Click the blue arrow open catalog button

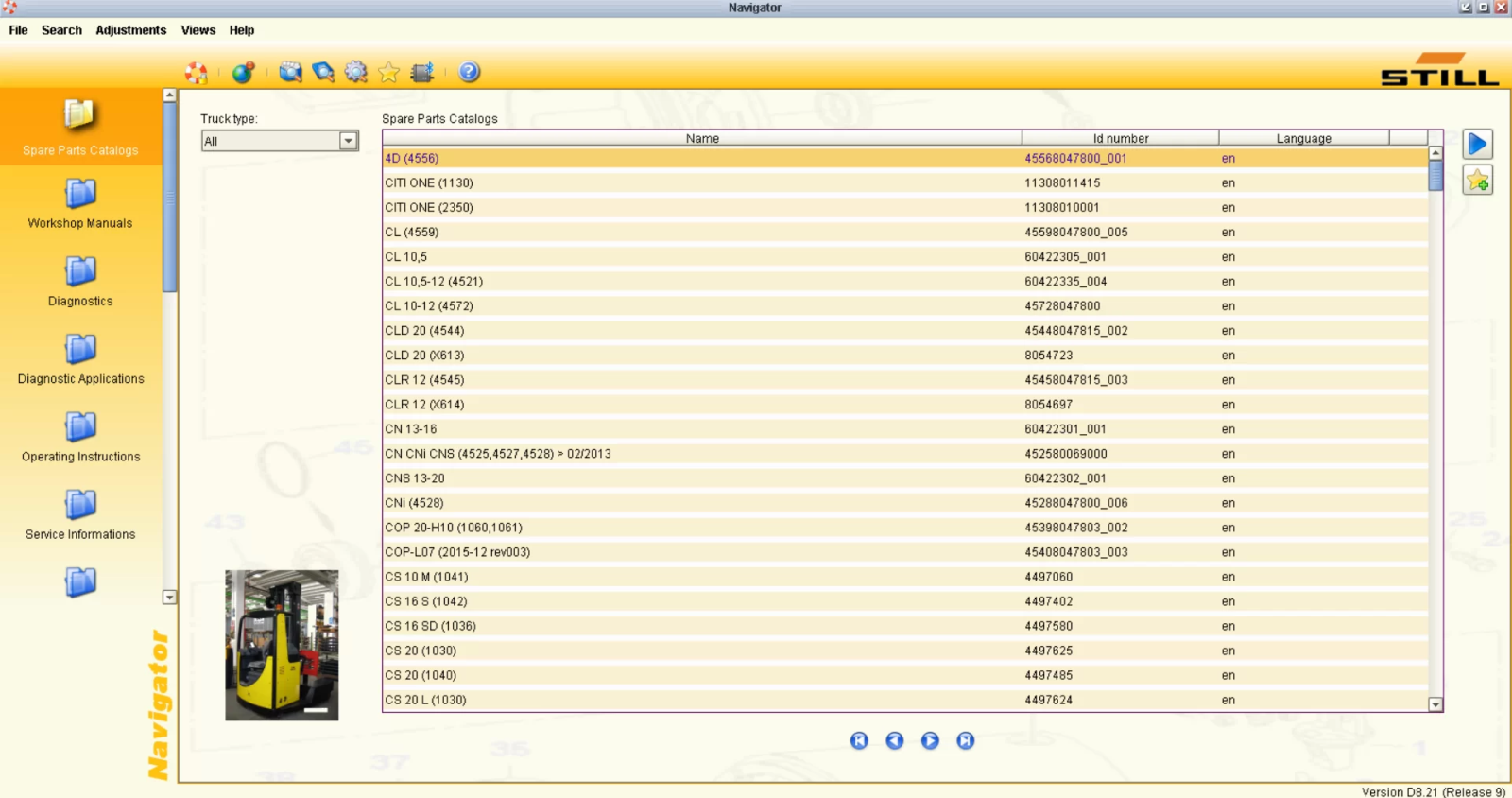click(x=1477, y=144)
